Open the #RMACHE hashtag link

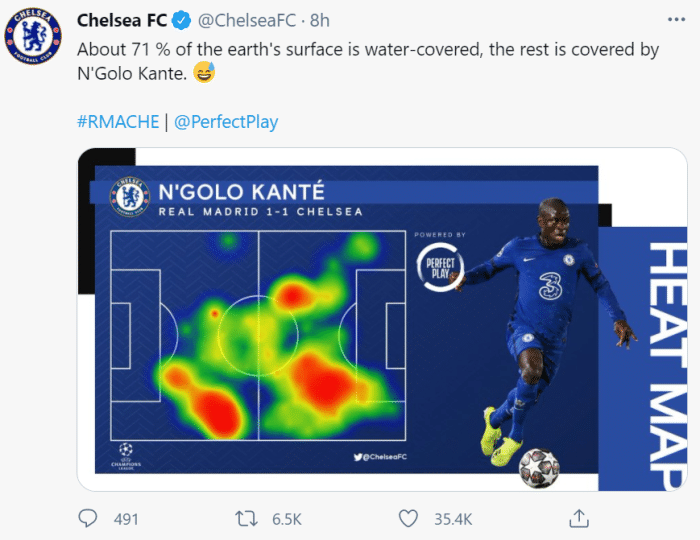(118, 122)
